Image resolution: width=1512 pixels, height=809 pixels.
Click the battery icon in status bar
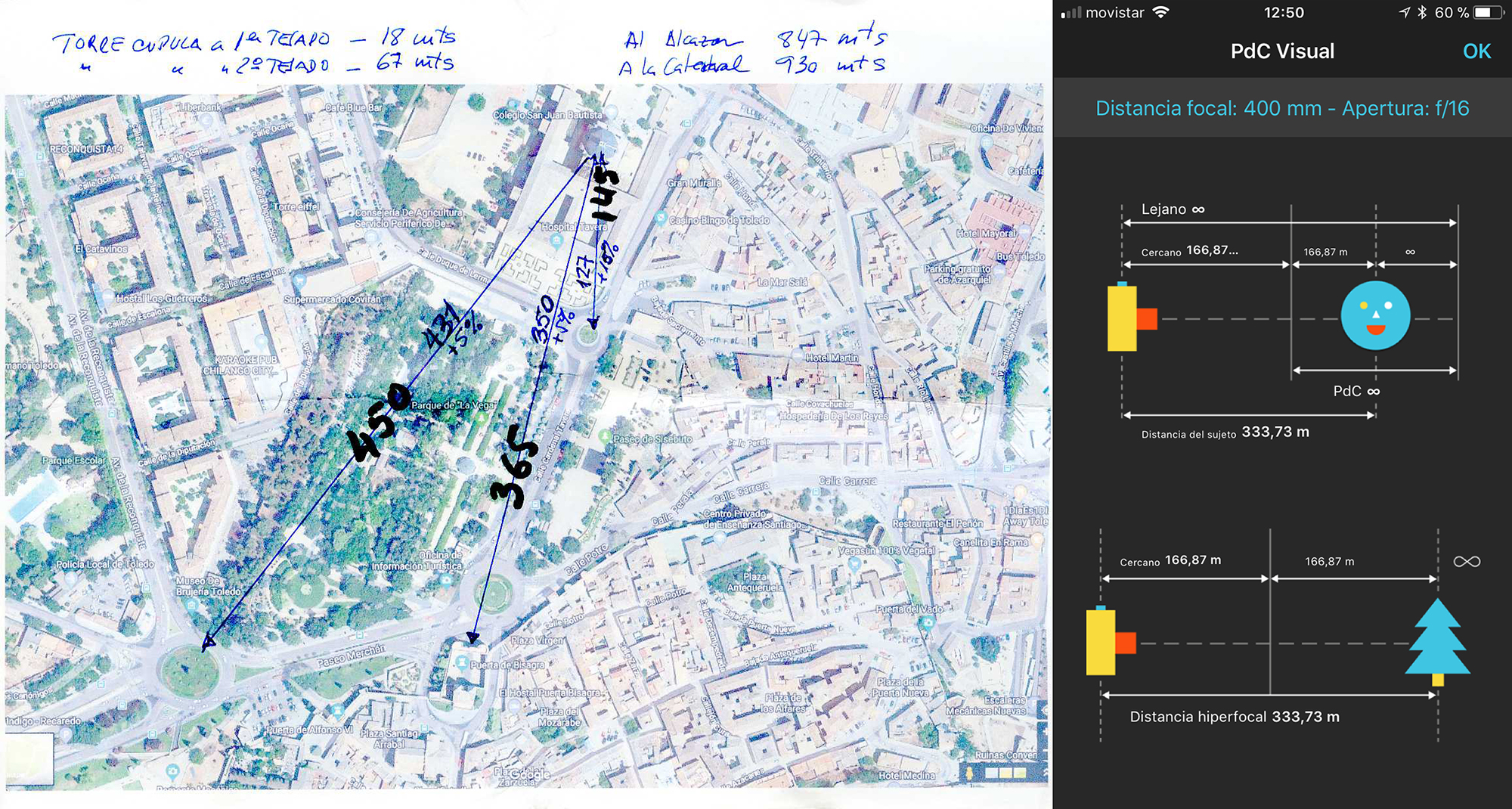1486,13
